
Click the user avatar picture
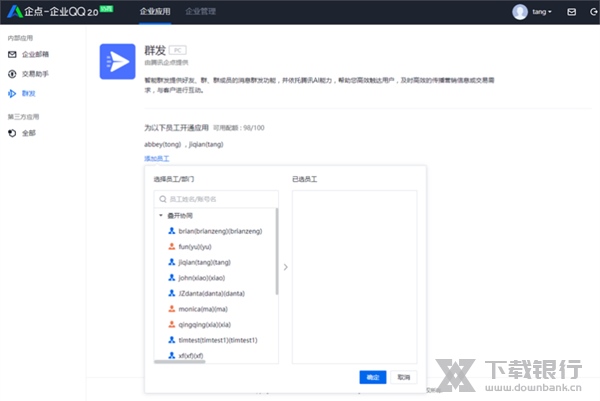pos(520,12)
